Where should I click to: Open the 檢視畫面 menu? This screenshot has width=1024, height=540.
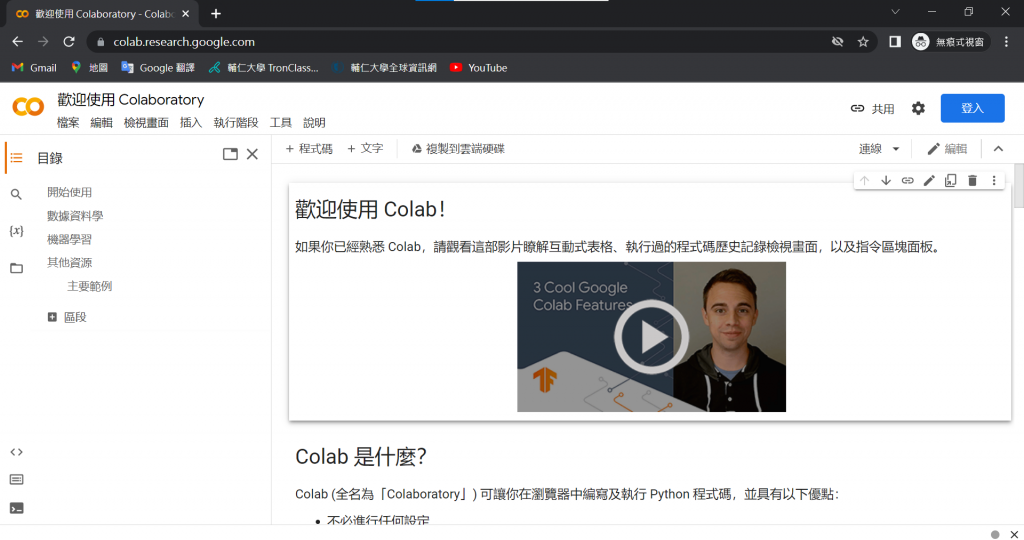146,123
